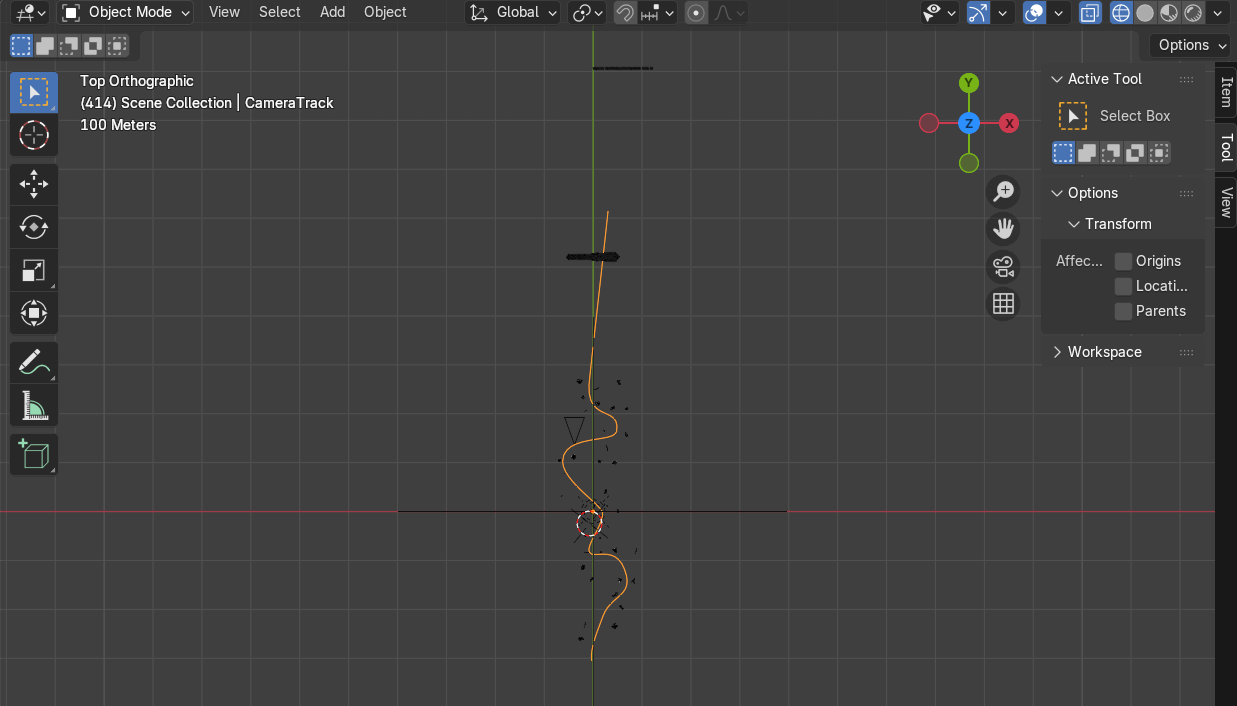Toggle viewport overlays on or off
1237x706 pixels.
coord(1036,13)
